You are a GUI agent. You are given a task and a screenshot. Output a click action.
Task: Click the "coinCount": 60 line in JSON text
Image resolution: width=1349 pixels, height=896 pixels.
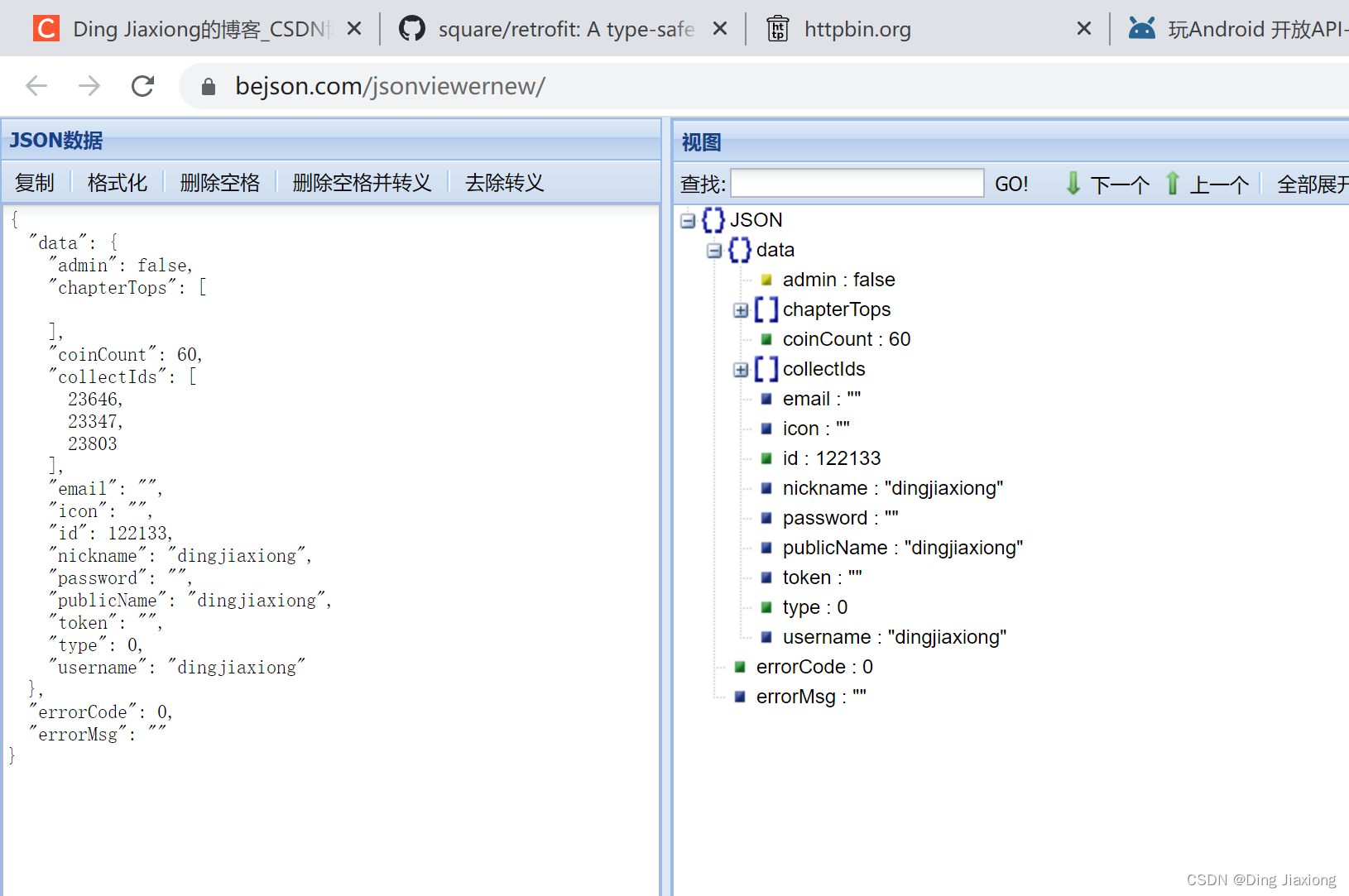pos(126,355)
